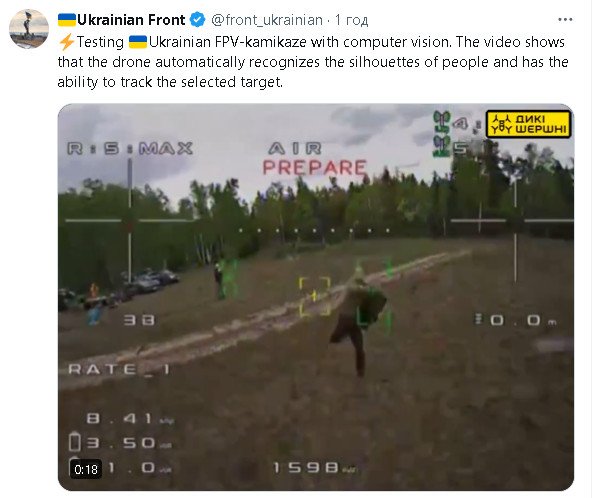
Task: Click the '1 год' post timestamp
Action: pos(352,20)
